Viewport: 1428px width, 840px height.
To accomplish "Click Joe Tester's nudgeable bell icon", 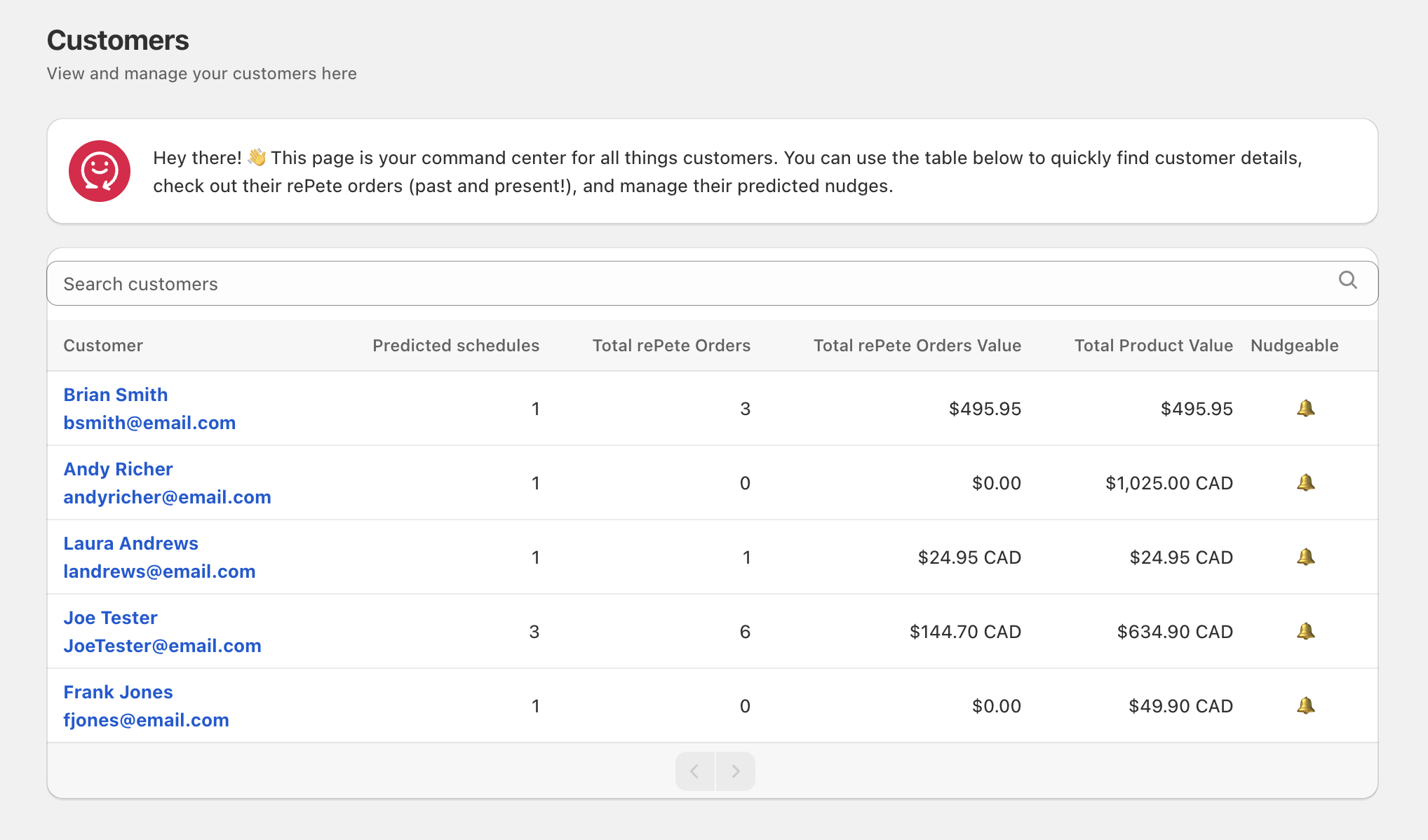I will click(x=1305, y=631).
